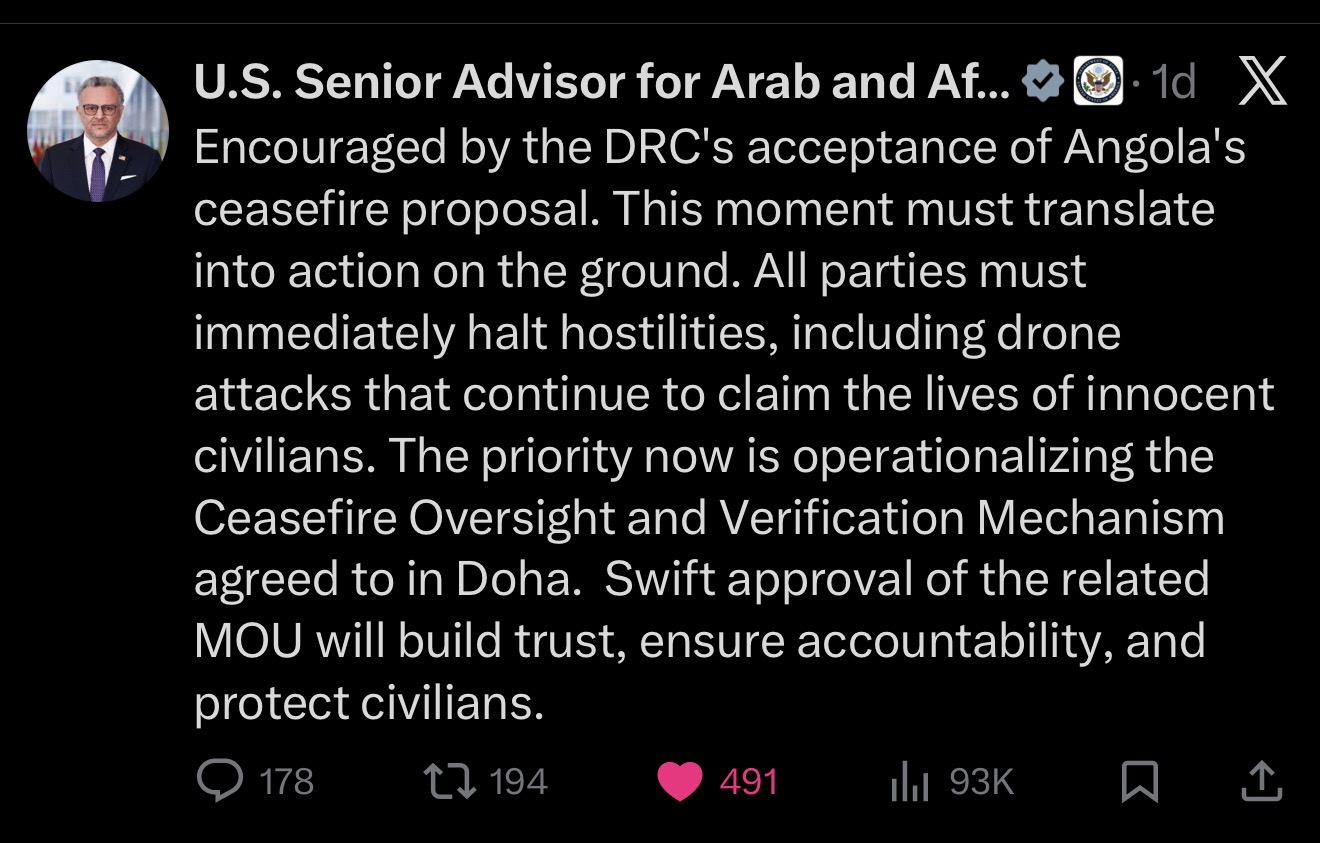
Task: Click the 178 replies count
Action: [x=286, y=782]
